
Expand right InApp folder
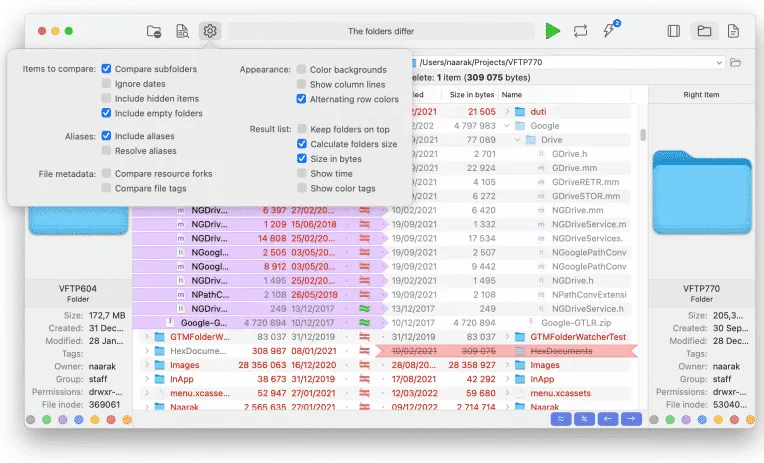(x=507, y=379)
